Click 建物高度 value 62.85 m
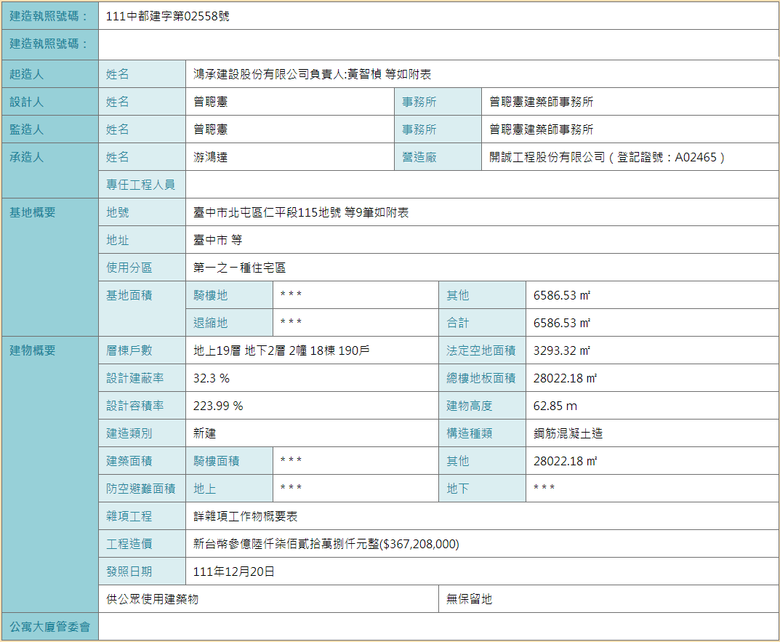The image size is (780, 642). (x=555, y=406)
